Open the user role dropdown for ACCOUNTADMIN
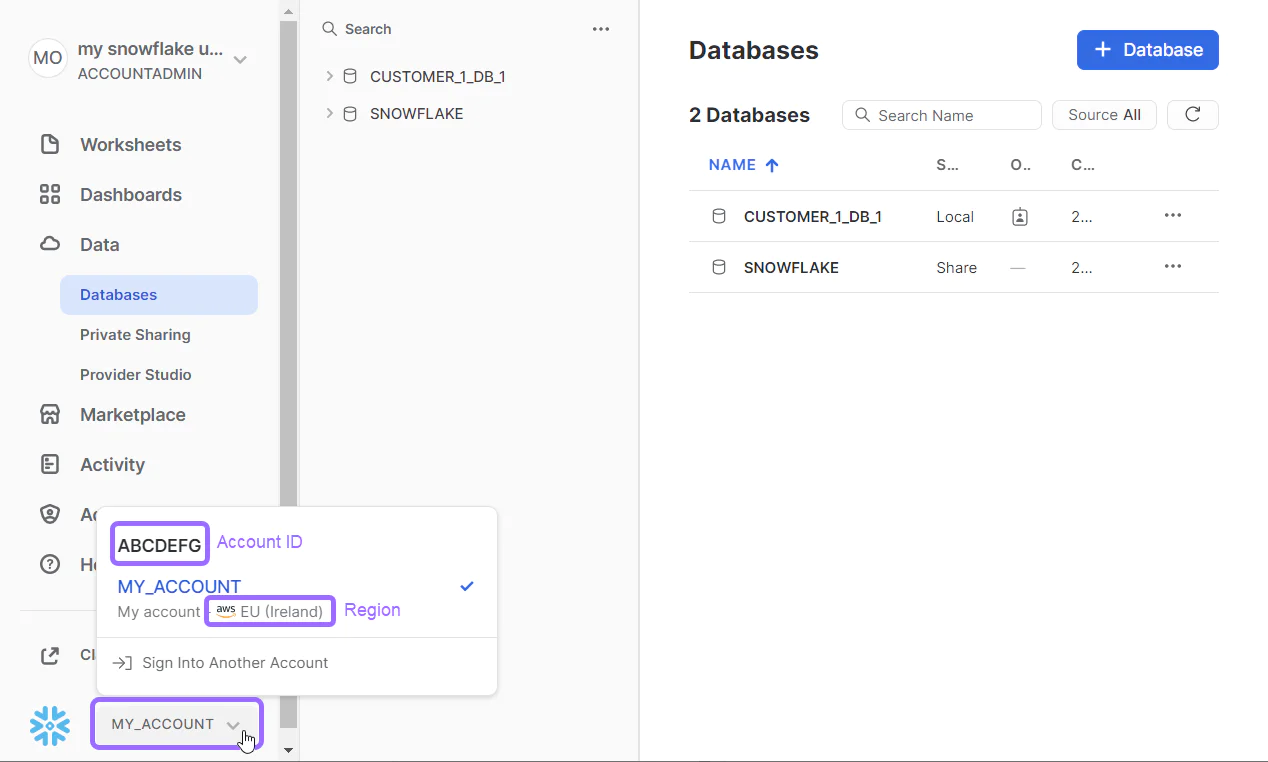Screen dimensions: 1268x762 240,60
